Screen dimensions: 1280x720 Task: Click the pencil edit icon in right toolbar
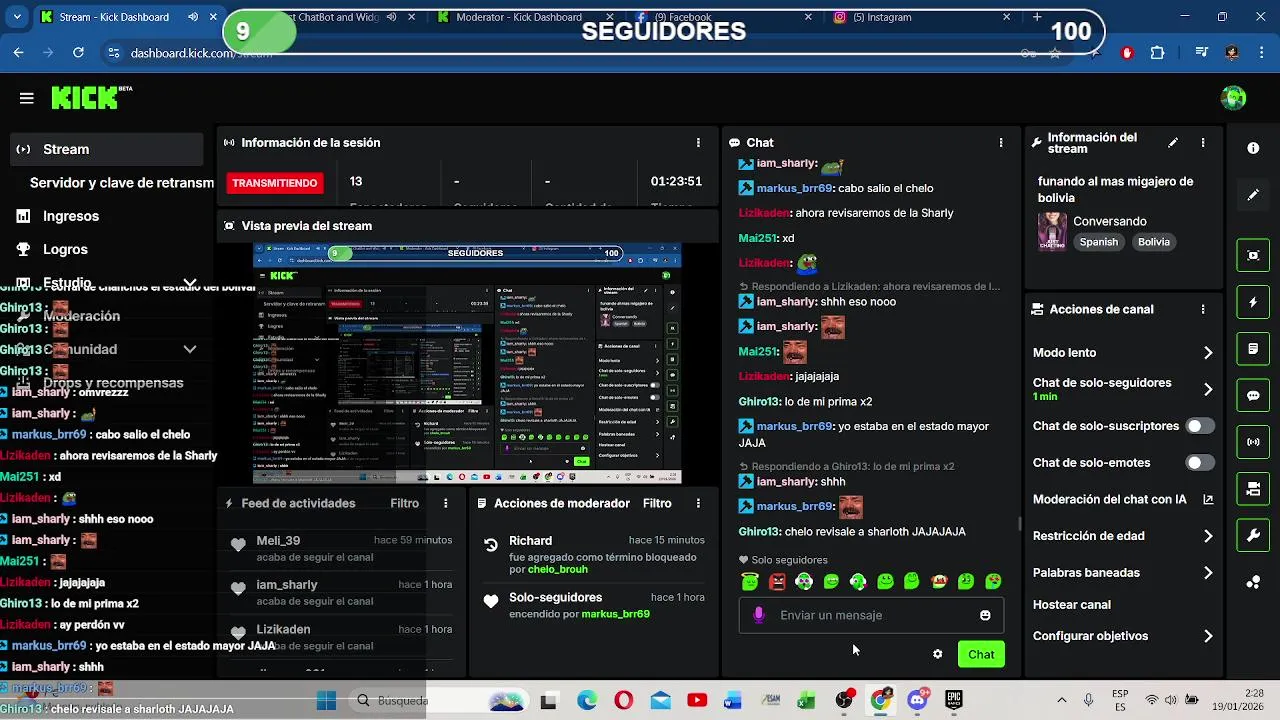pos(1253,195)
